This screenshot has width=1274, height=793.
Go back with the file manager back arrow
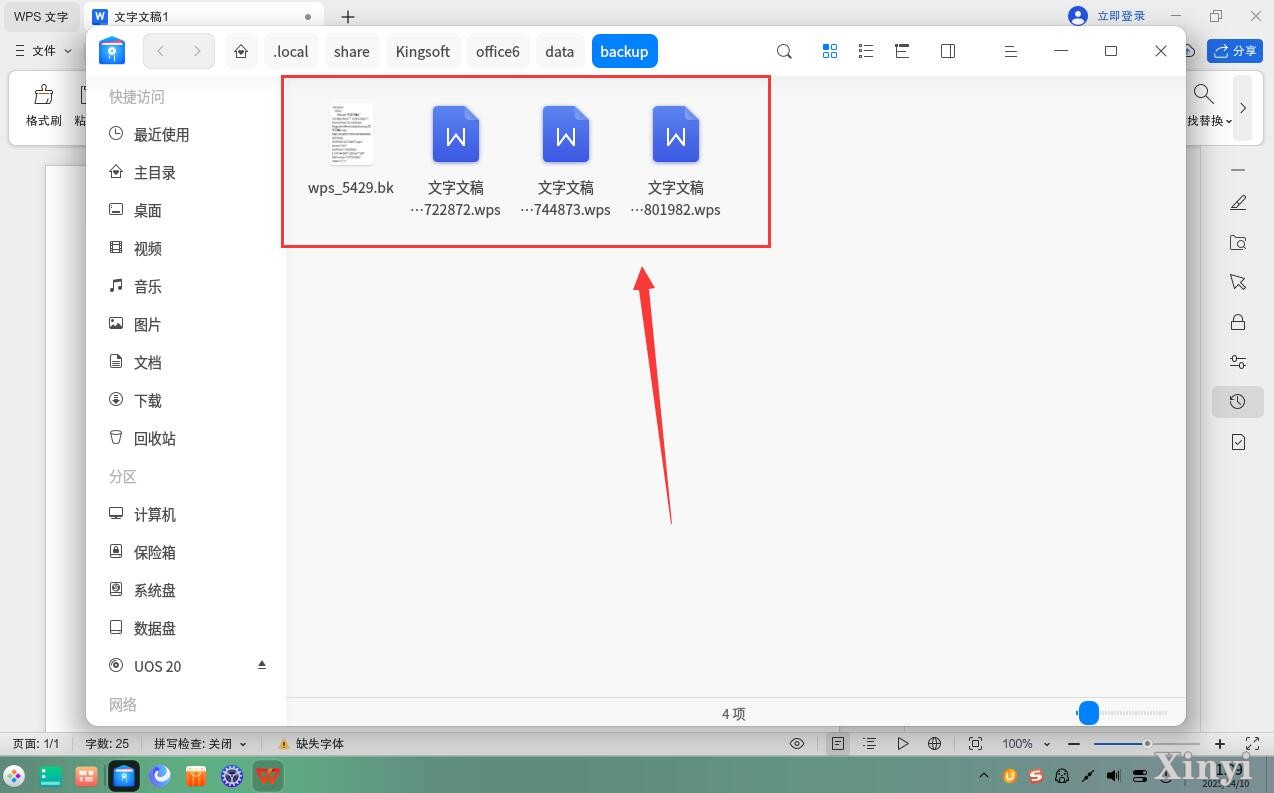click(161, 51)
